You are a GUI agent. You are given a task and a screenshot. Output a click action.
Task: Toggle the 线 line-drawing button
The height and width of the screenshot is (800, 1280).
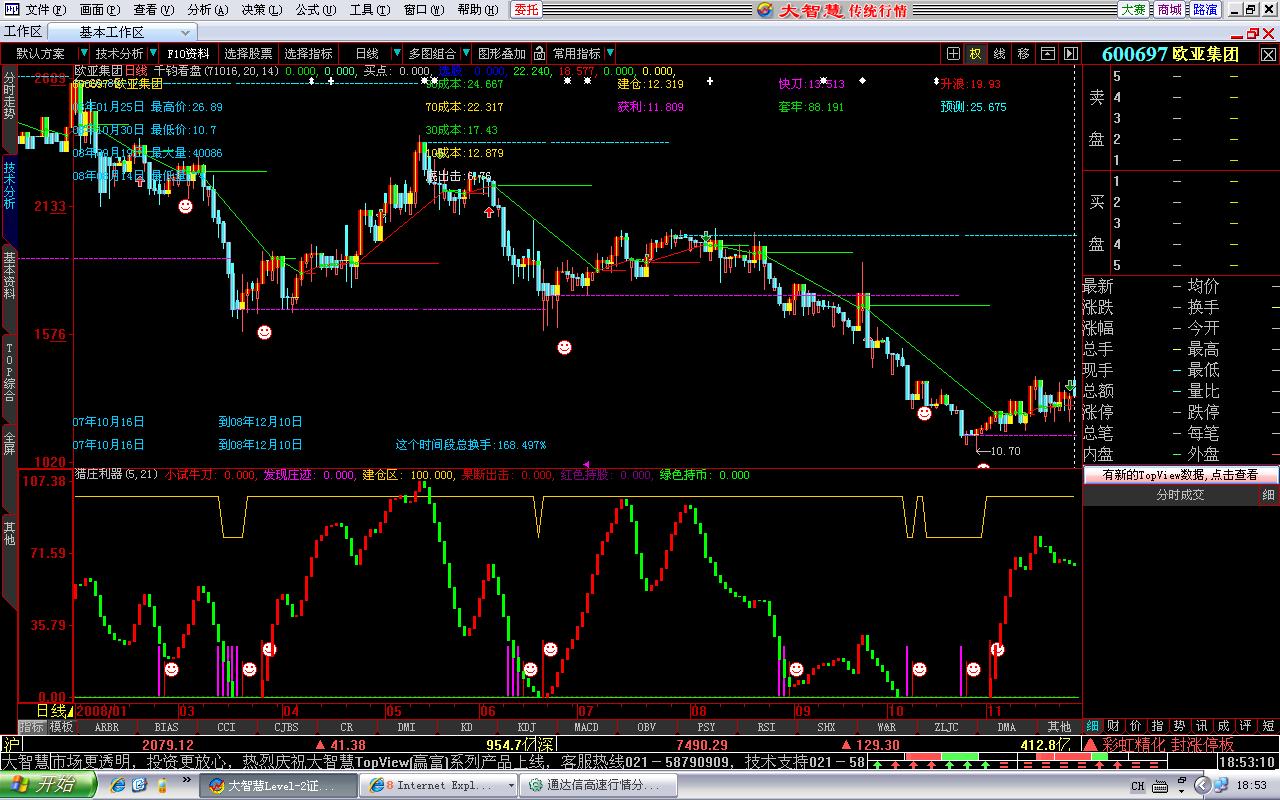(x=1000, y=53)
